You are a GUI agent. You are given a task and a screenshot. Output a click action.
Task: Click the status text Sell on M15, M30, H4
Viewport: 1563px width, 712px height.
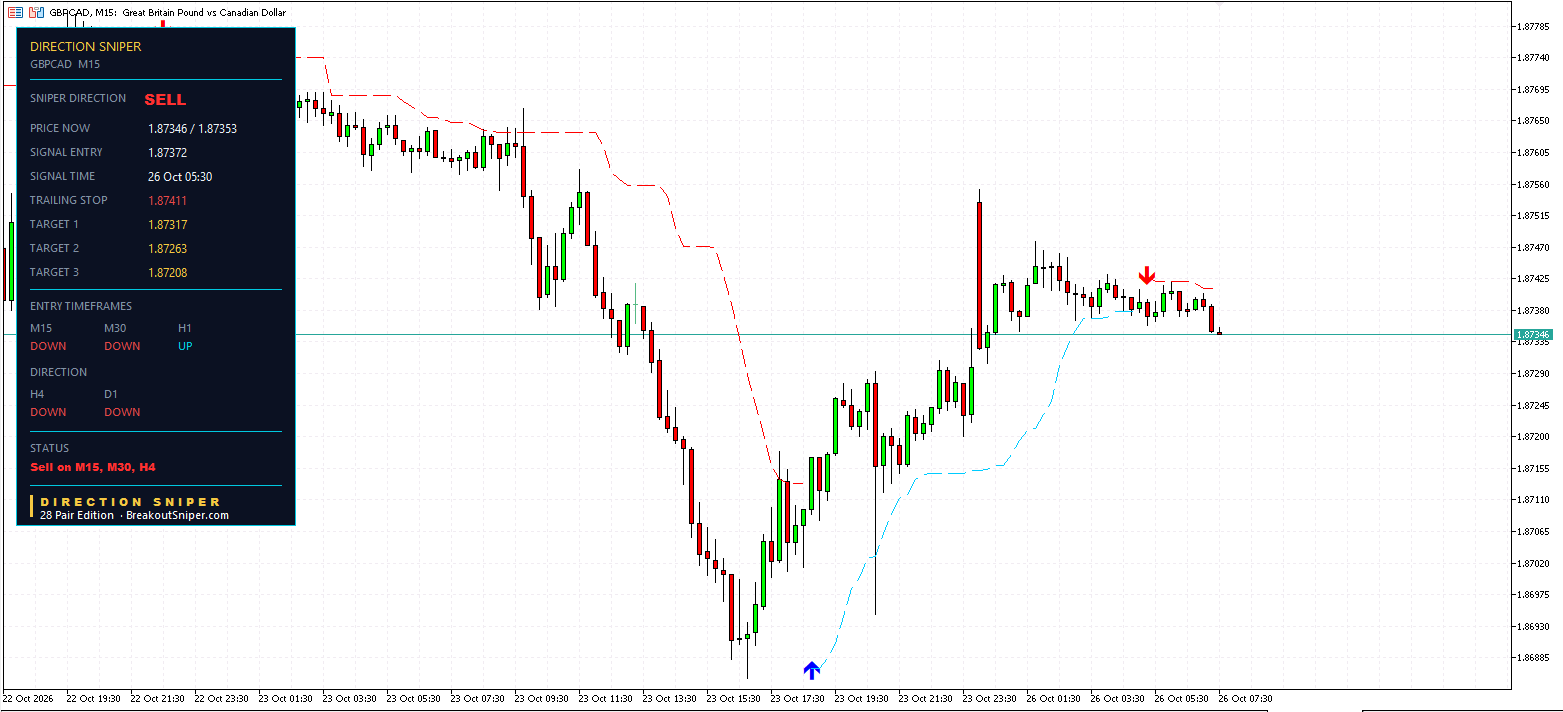tap(93, 467)
